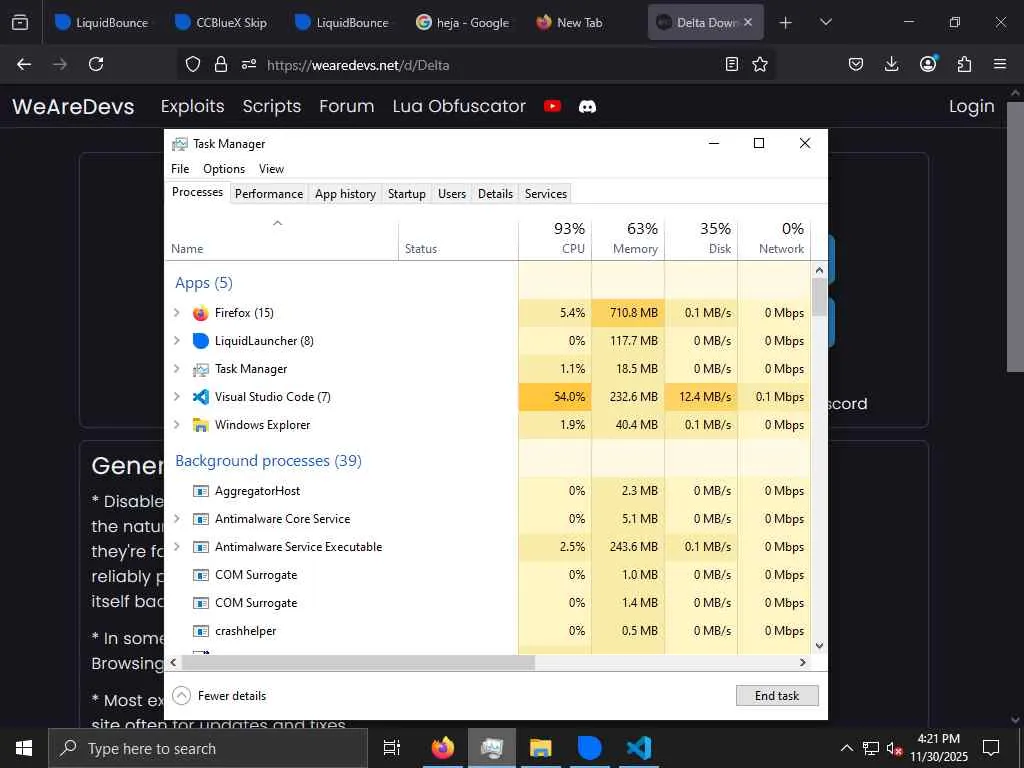Image resolution: width=1024 pixels, height=768 pixels.
Task: Open the Lua Obfuscator link
Action: click(x=459, y=106)
